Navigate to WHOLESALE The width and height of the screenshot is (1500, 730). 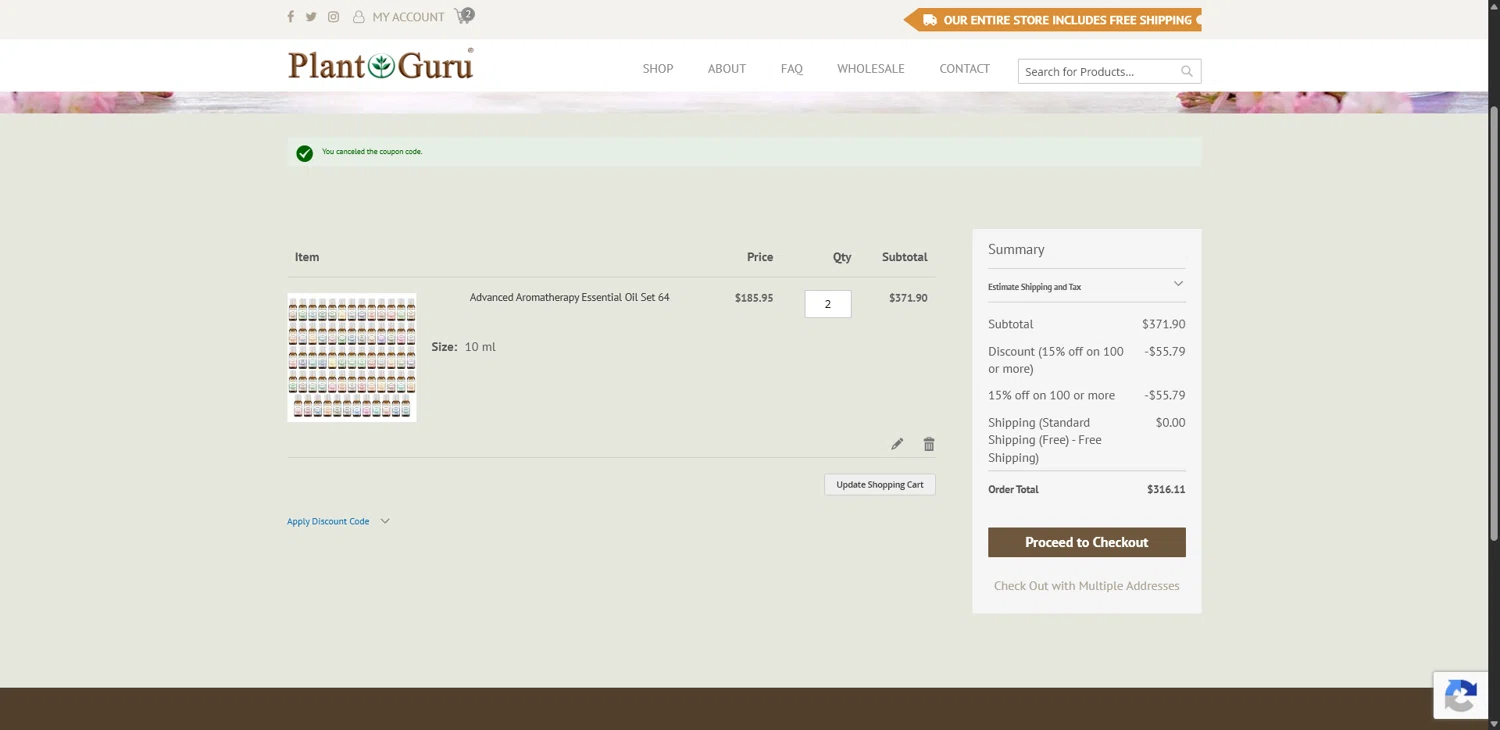point(871,69)
